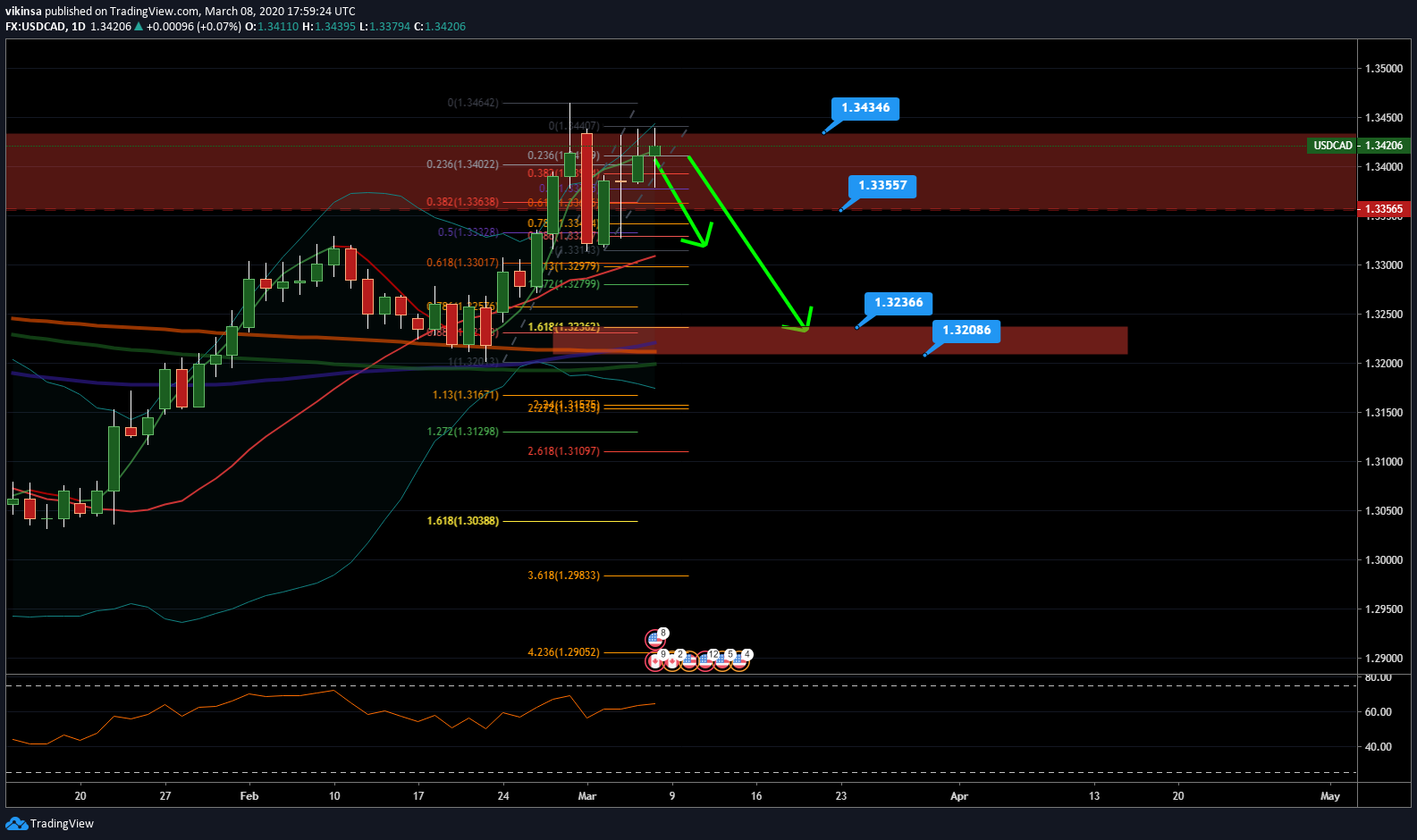Select the 1.34346 price callout label

pos(865,108)
